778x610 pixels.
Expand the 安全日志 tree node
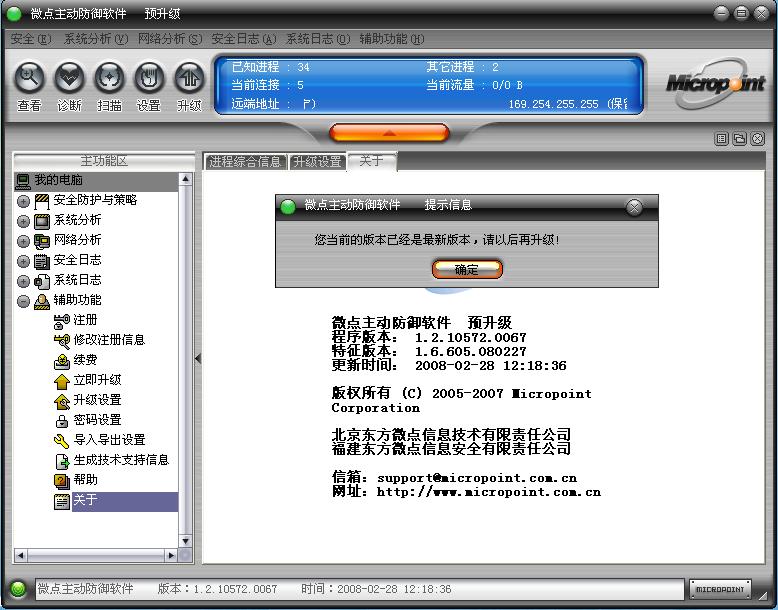23,262
